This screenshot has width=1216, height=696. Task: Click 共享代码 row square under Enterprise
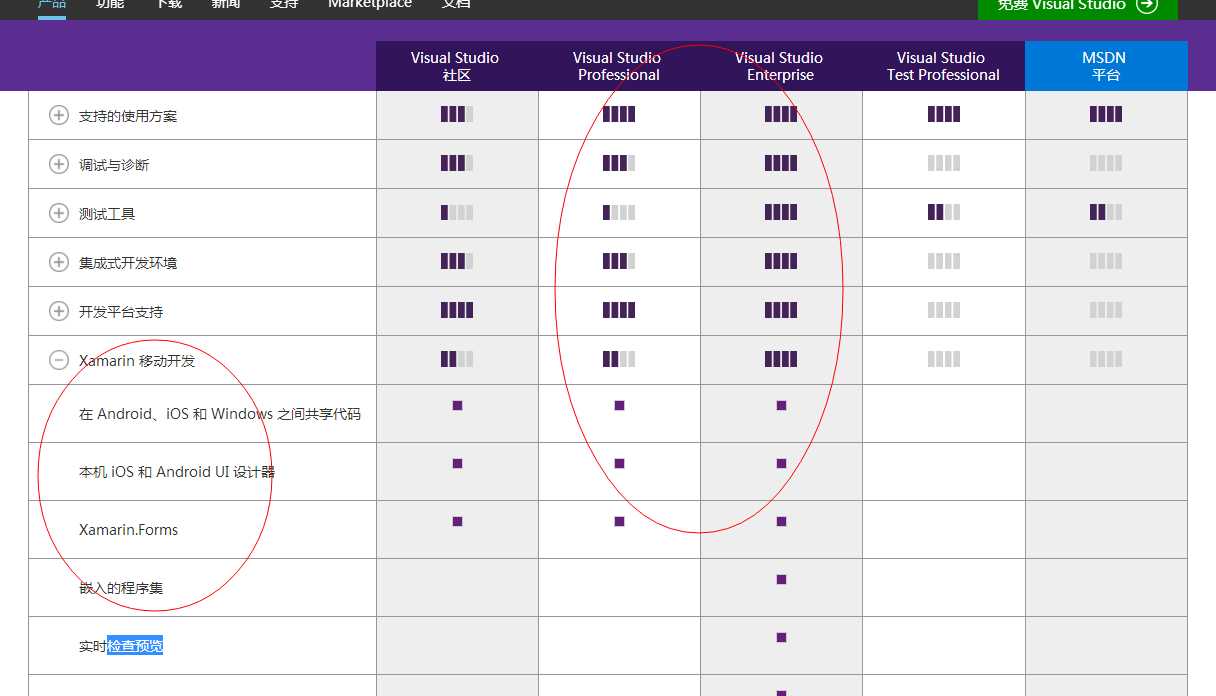coord(781,405)
